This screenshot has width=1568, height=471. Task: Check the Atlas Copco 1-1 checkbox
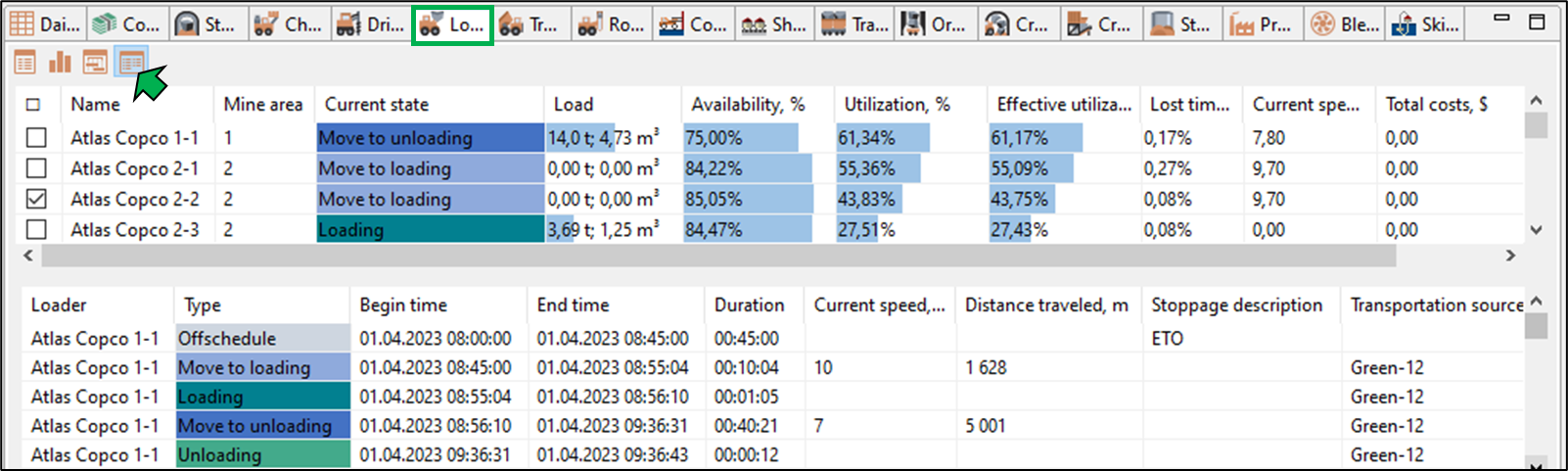click(x=36, y=138)
